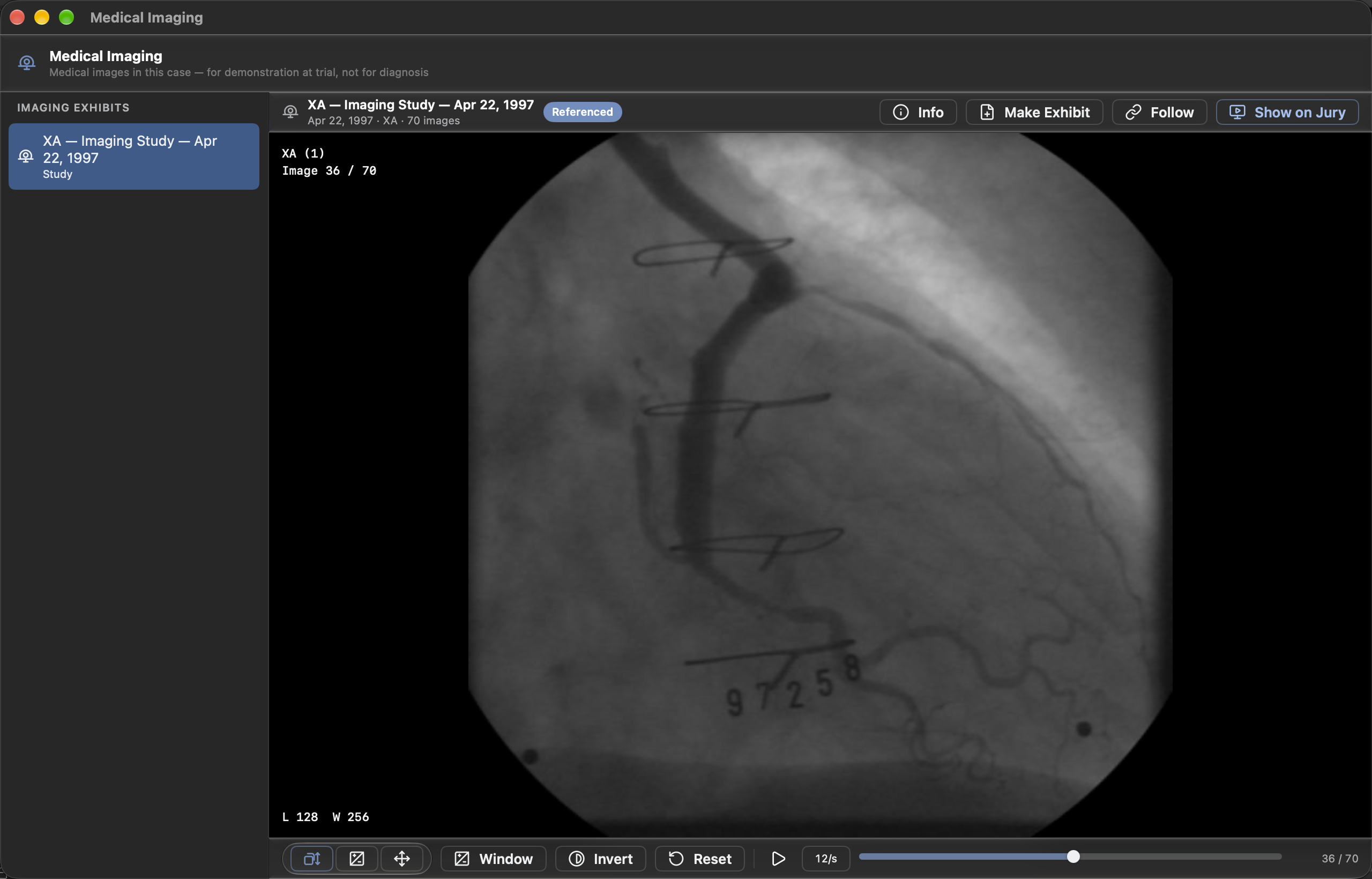Click the 'L 128 W 256' overlay text

pyautogui.click(x=325, y=817)
